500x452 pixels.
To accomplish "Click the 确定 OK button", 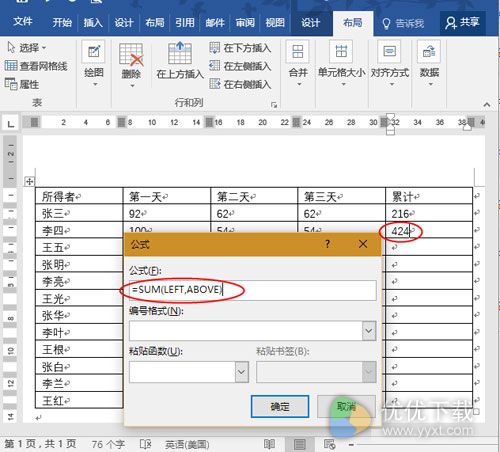I will [x=280, y=406].
